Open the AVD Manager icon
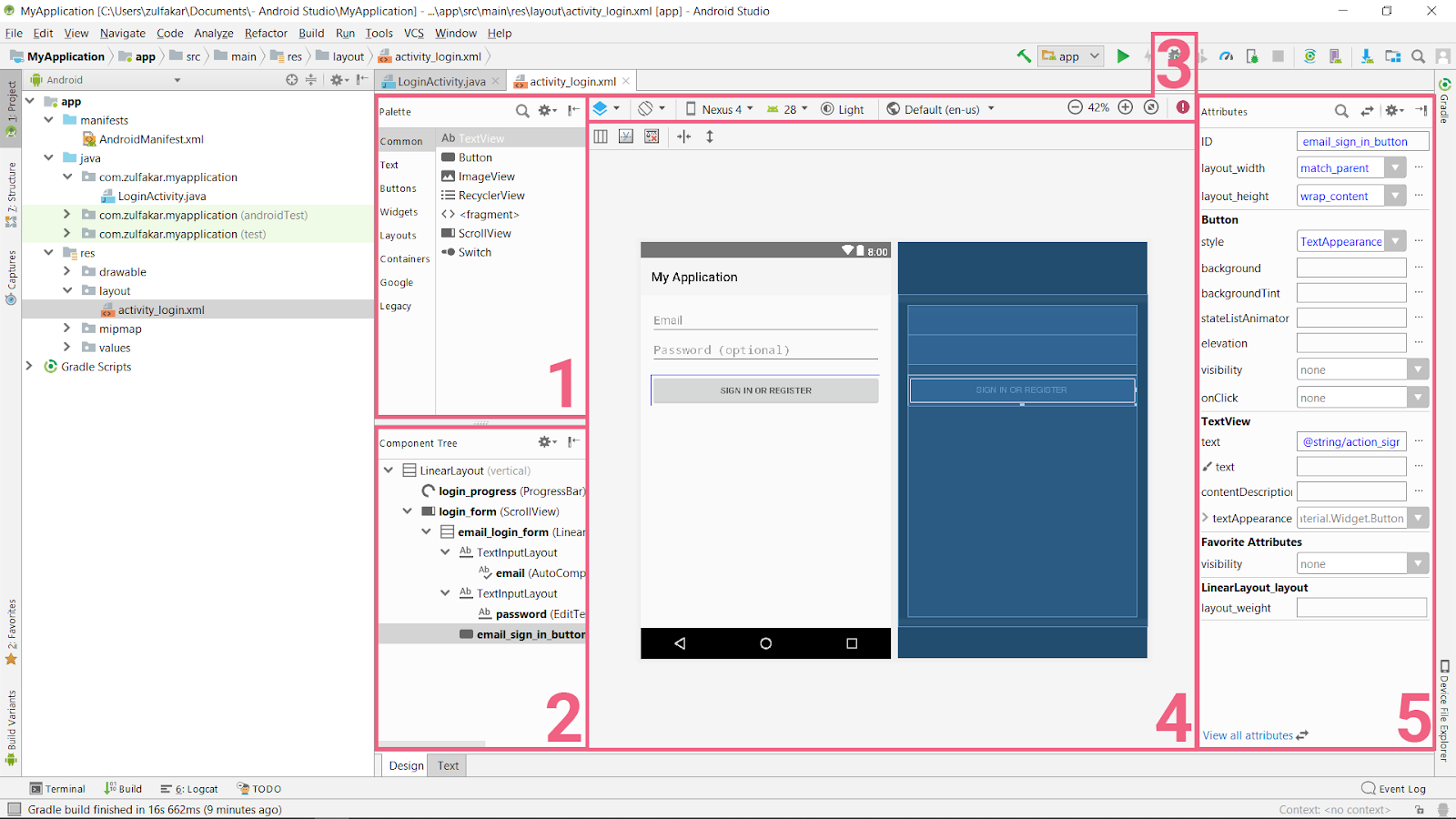 [1335, 56]
